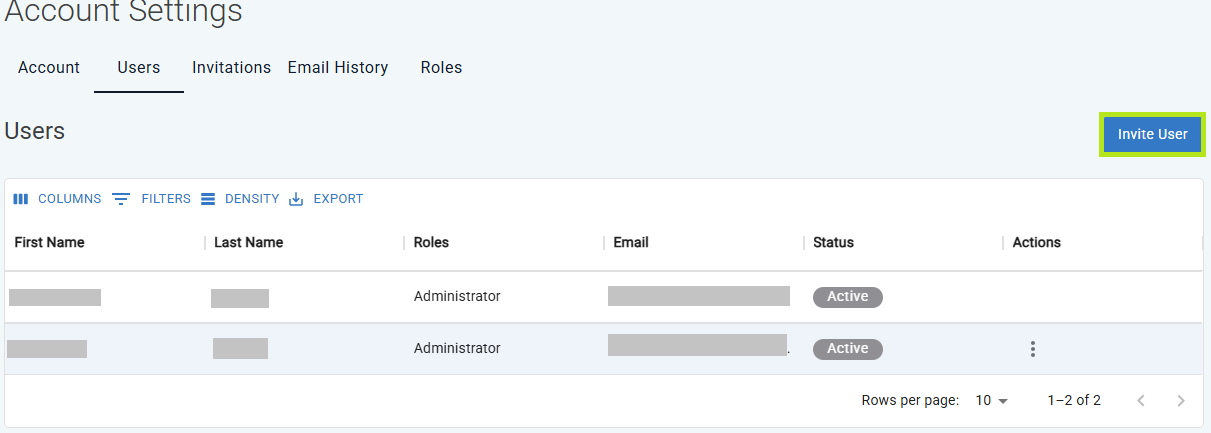This screenshot has width=1211, height=433.
Task: Sort by Last Name column header
Action: pyautogui.click(x=249, y=242)
